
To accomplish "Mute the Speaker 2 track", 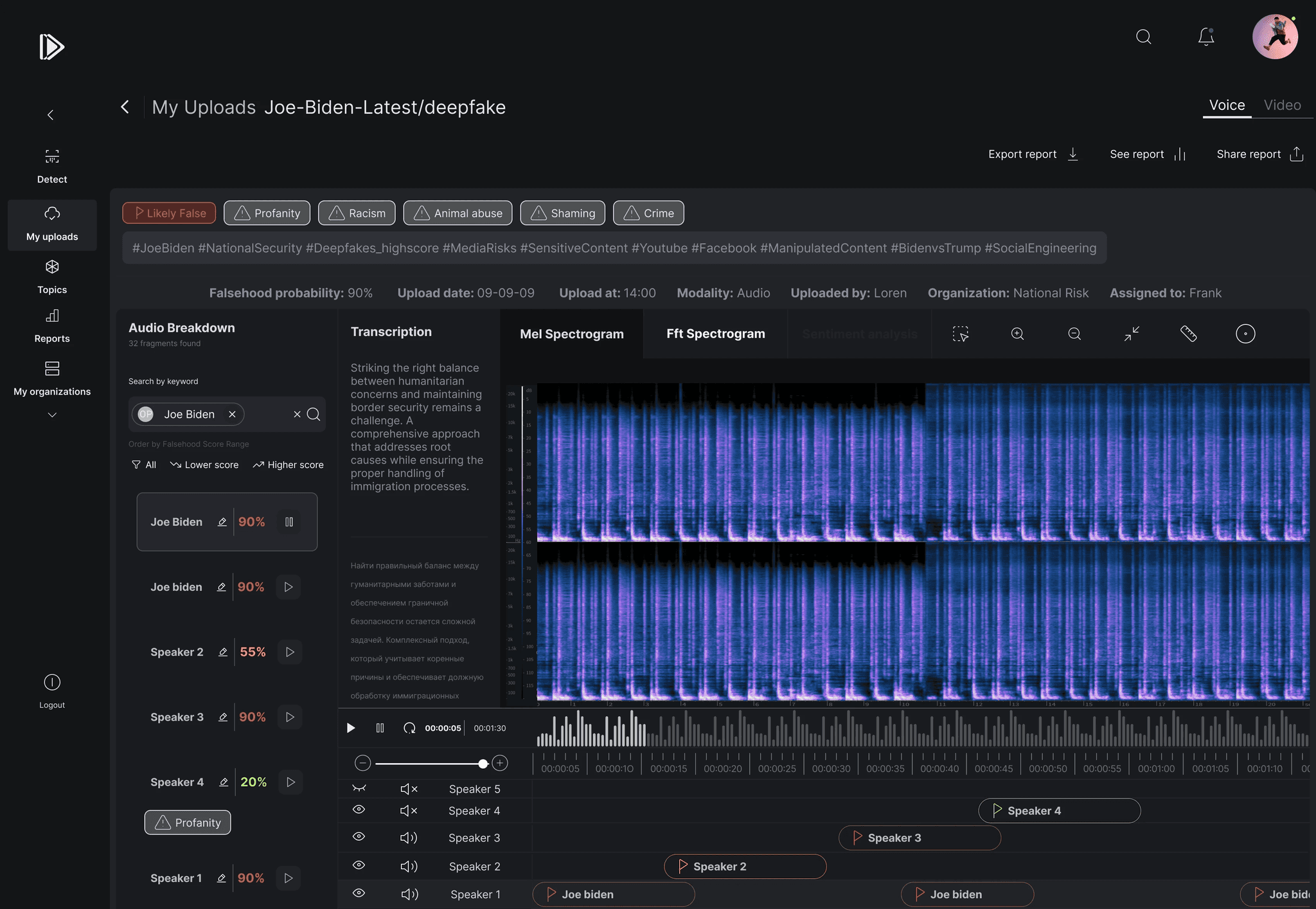I will (409, 867).
